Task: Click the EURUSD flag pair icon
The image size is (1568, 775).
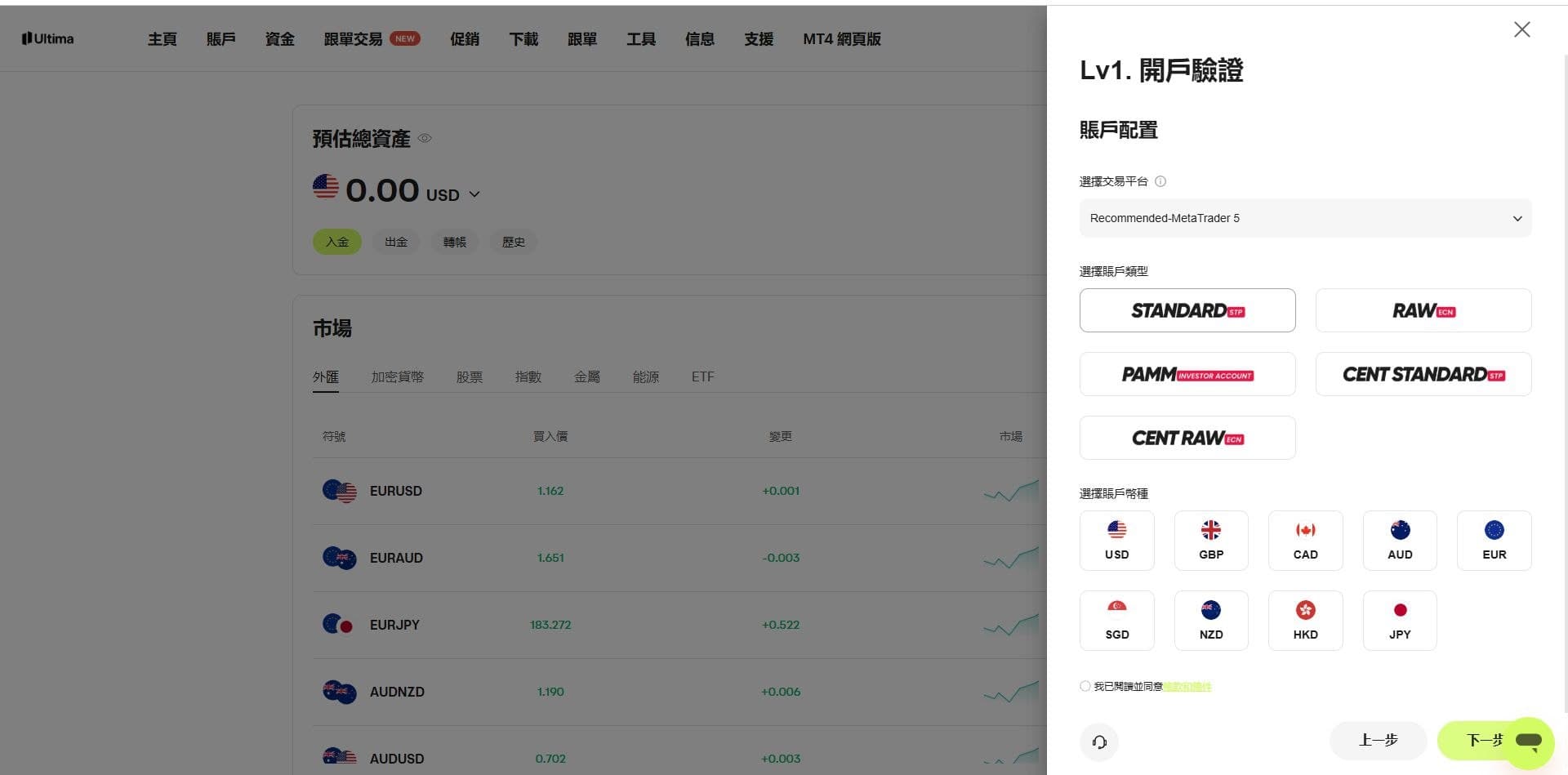Action: [340, 491]
